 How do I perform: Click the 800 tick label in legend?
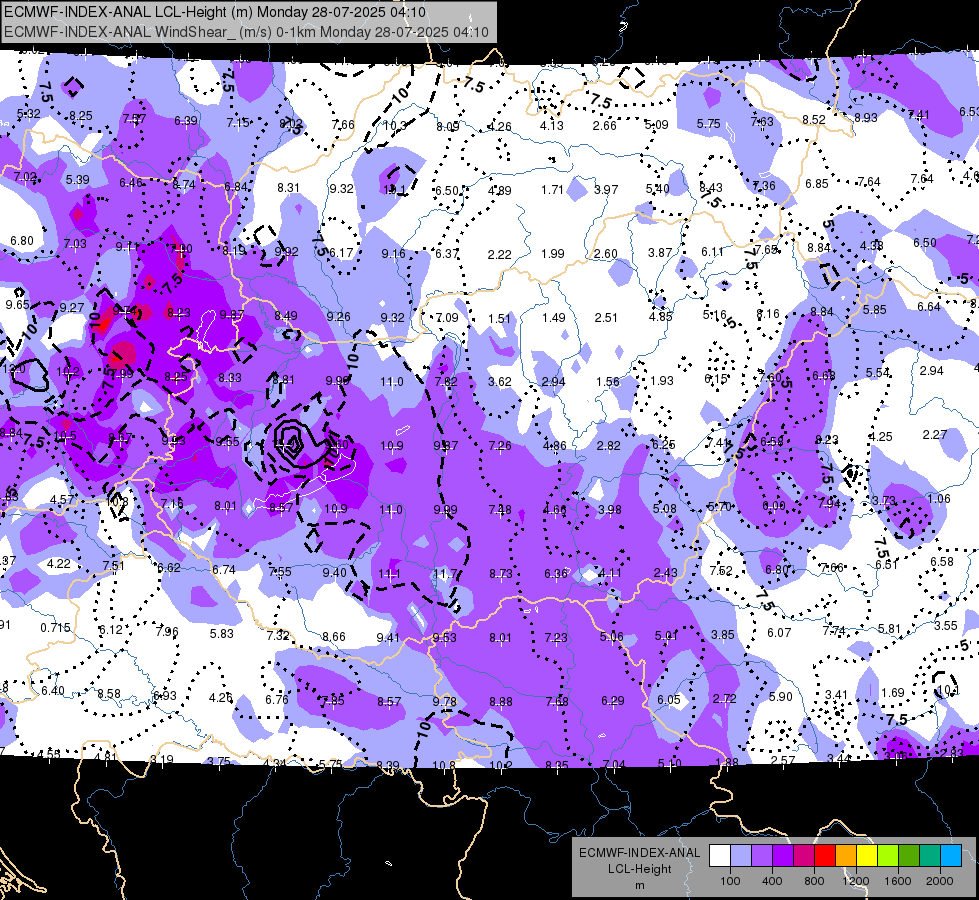(814, 881)
